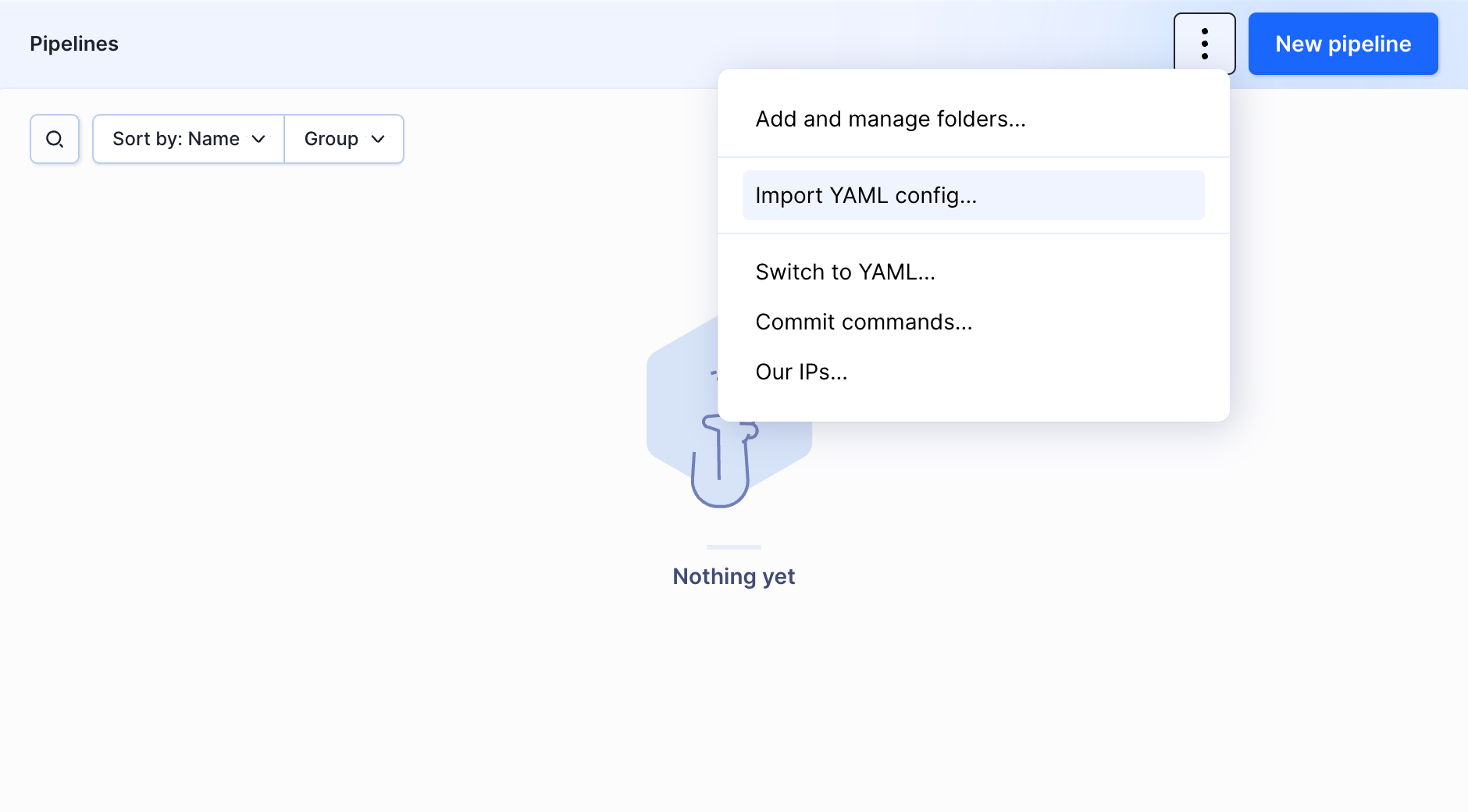The height and width of the screenshot is (812, 1468).
Task: Click the search magnifier icon button
Action: pos(55,139)
